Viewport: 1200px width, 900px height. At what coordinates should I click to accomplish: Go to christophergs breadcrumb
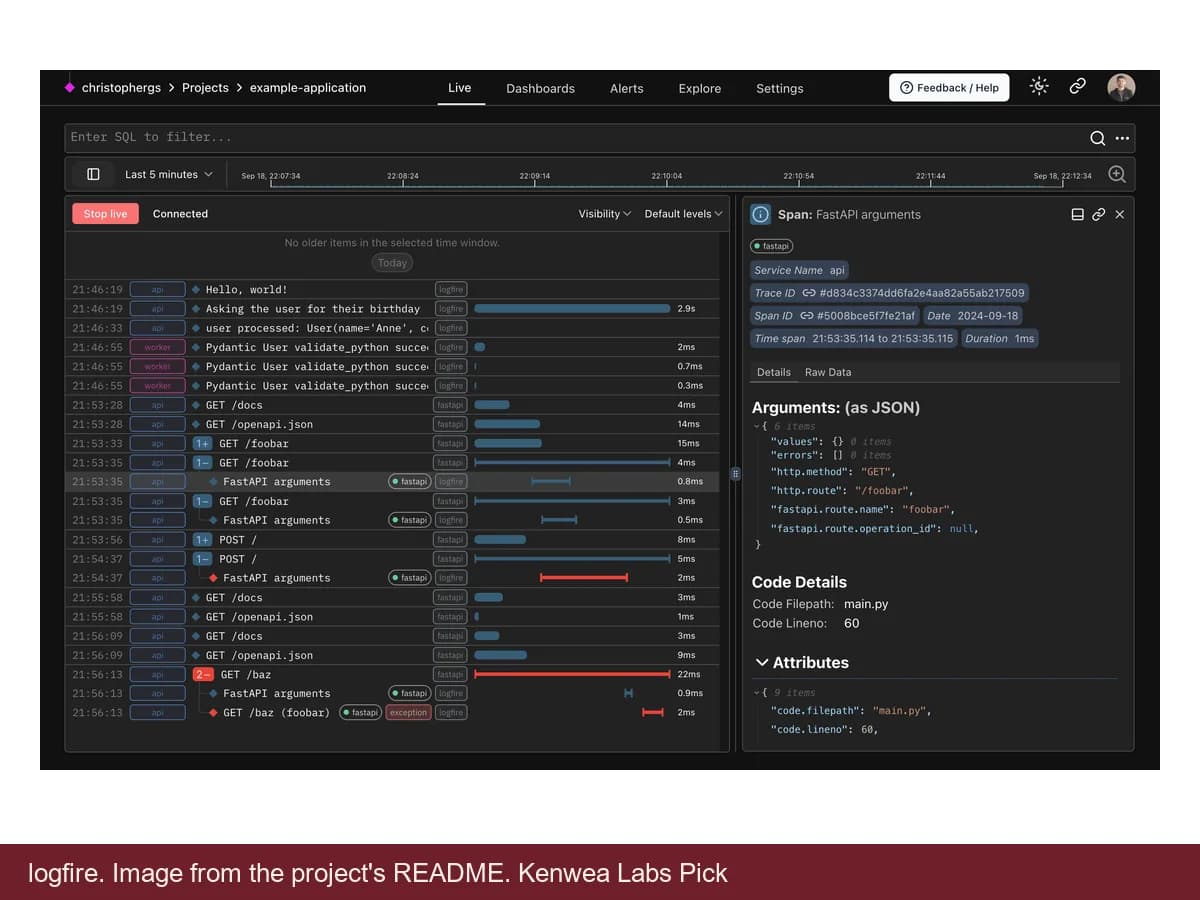(121, 88)
